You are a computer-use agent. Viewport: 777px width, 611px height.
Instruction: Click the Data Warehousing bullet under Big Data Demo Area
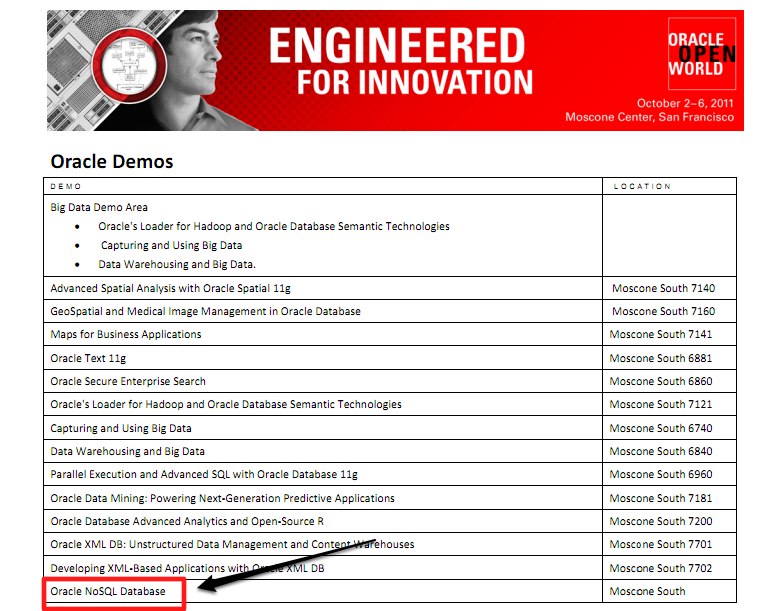tap(177, 265)
